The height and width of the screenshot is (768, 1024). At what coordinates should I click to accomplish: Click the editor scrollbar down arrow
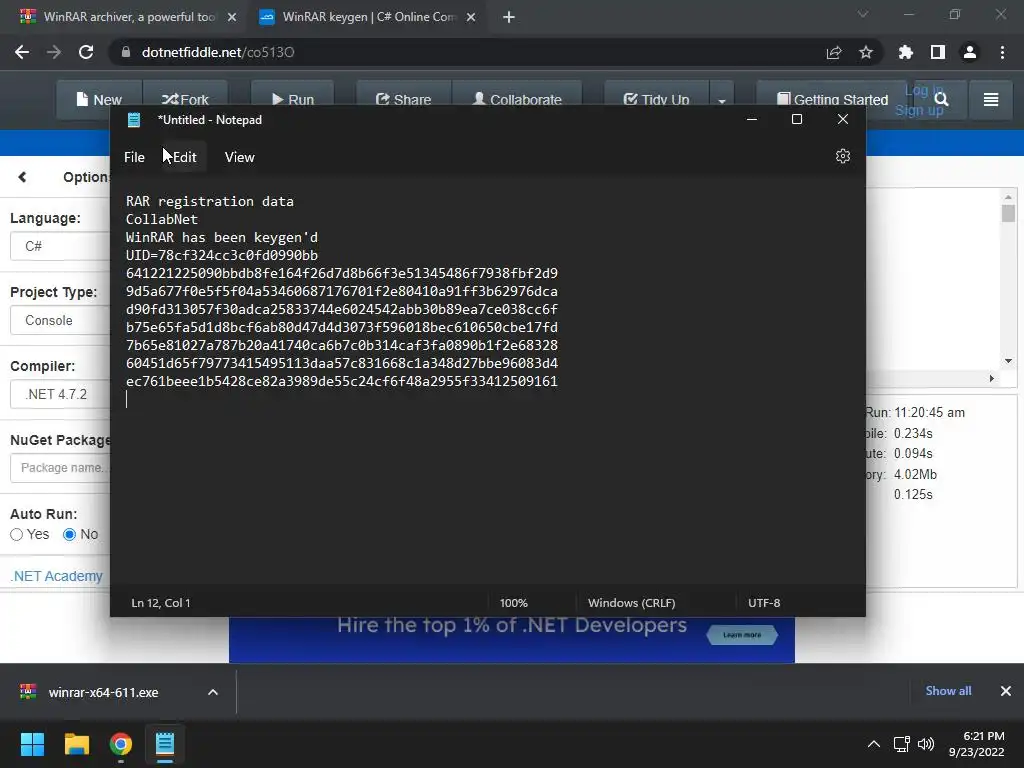tap(1008, 360)
